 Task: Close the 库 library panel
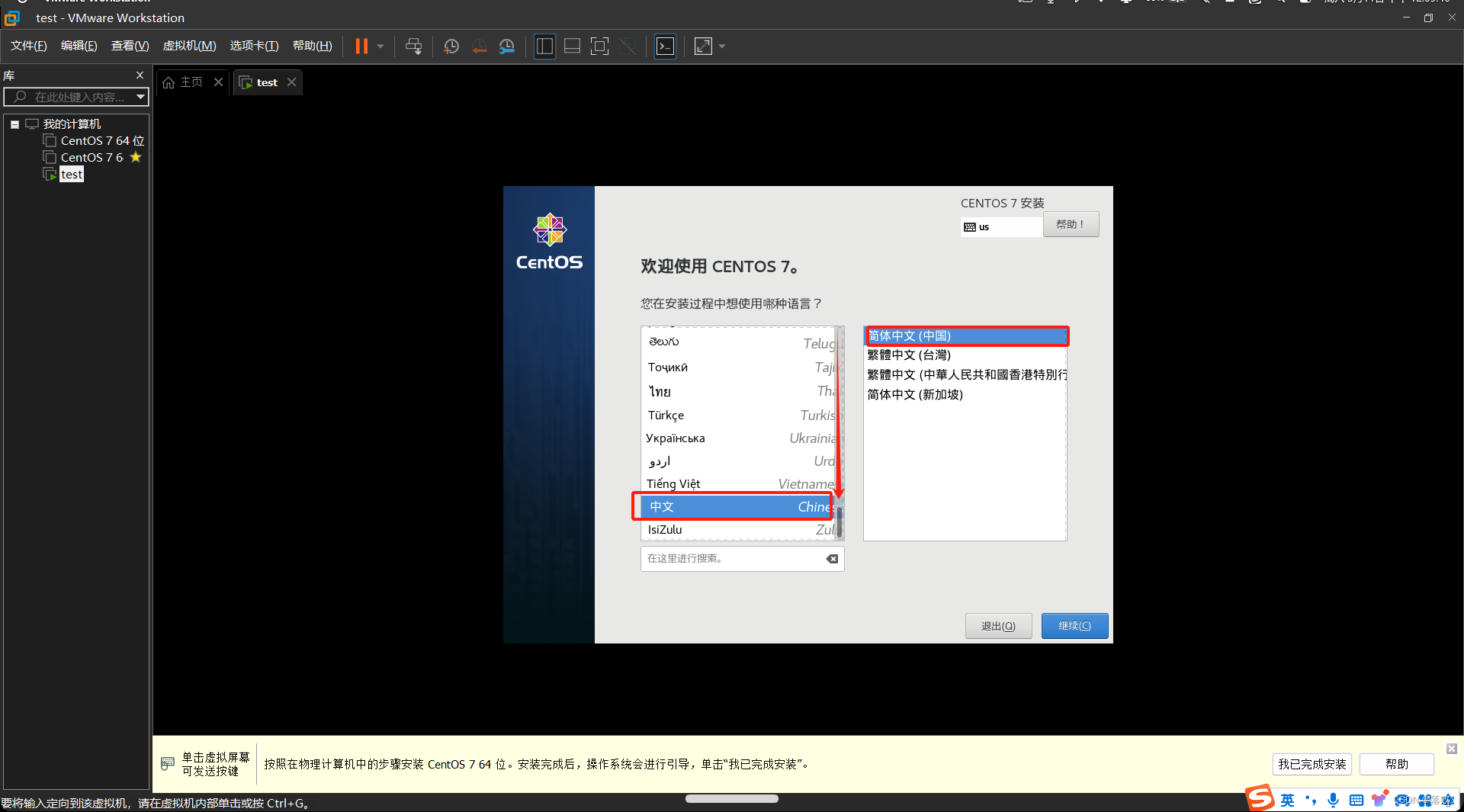click(140, 75)
